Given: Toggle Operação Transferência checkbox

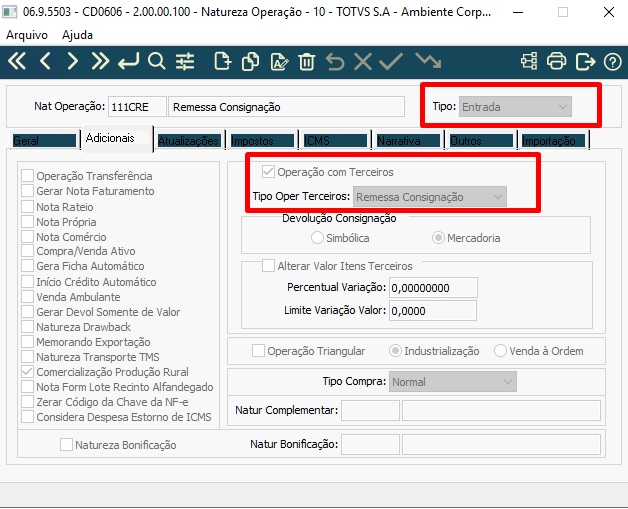Looking at the screenshot, I should tap(28, 175).
